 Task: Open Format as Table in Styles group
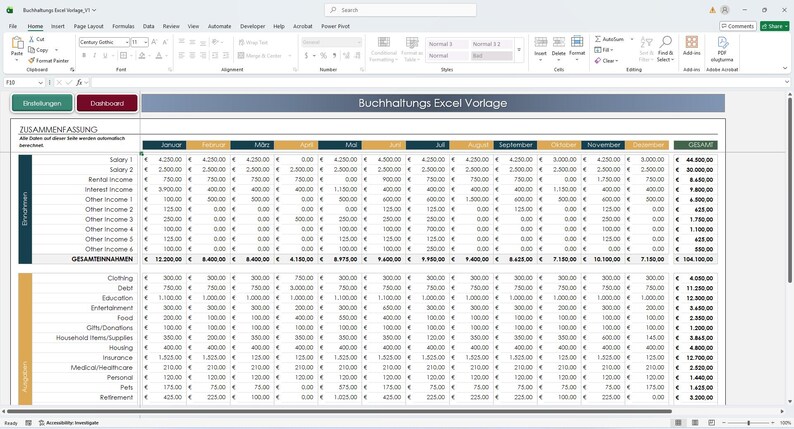point(412,49)
